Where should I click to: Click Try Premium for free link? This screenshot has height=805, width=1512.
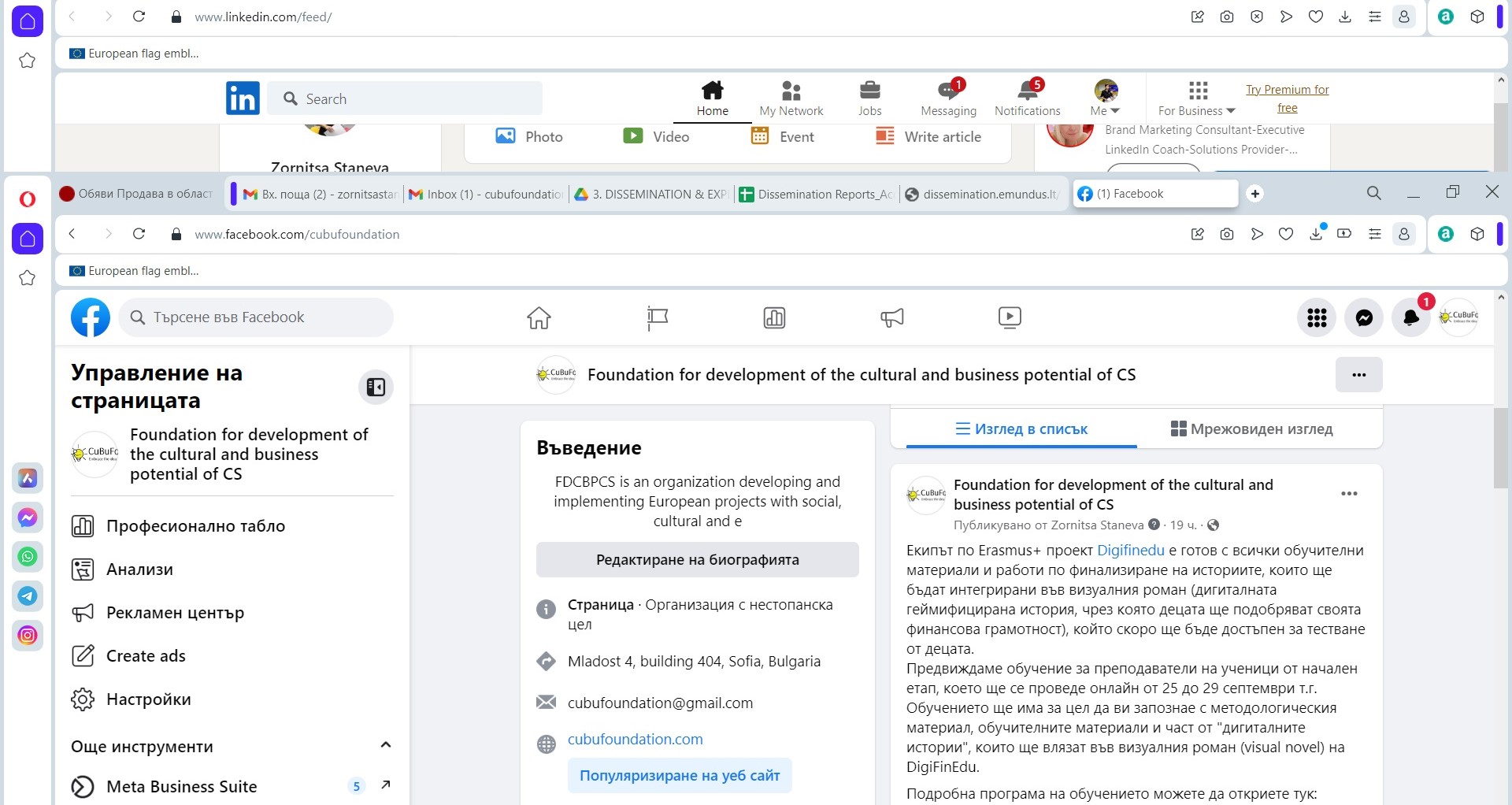1287,98
